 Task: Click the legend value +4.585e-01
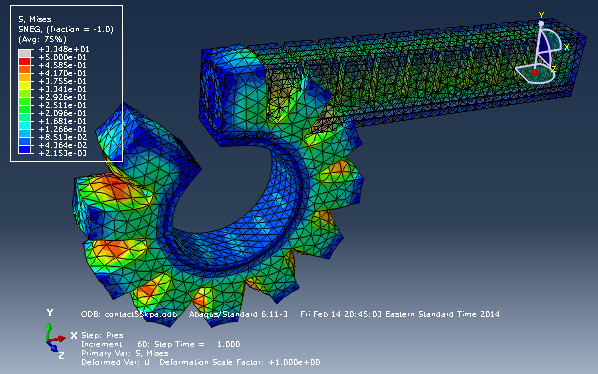click(63, 65)
